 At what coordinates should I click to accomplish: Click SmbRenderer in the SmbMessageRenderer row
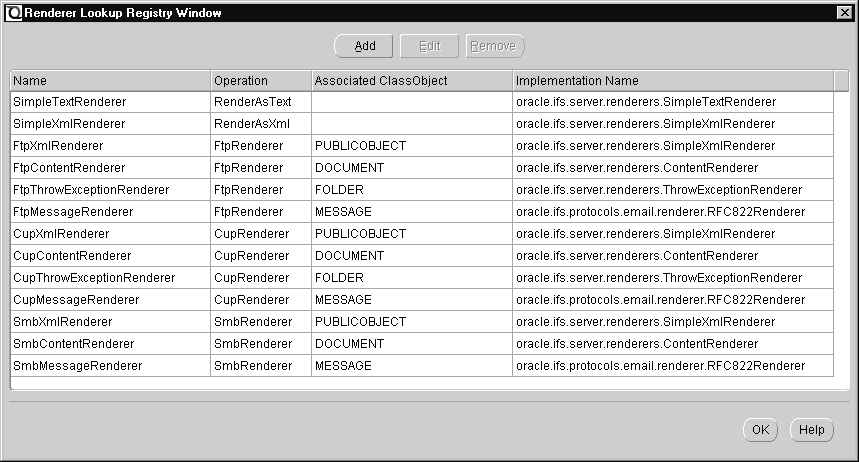click(x=261, y=366)
